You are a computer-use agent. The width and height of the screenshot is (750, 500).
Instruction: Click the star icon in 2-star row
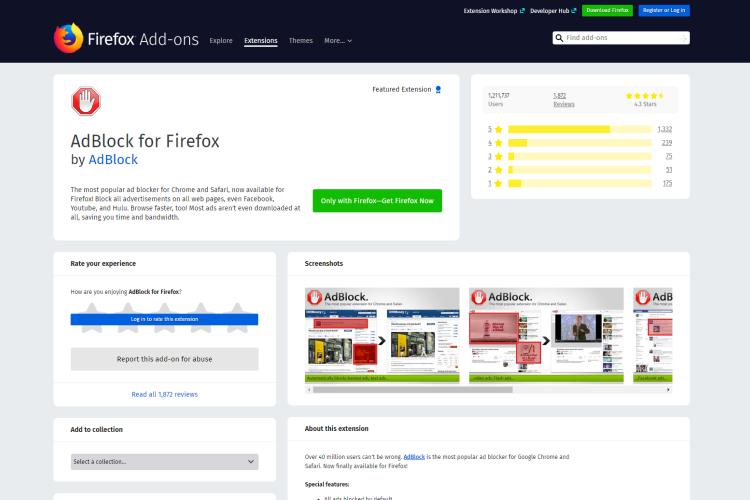click(498, 169)
